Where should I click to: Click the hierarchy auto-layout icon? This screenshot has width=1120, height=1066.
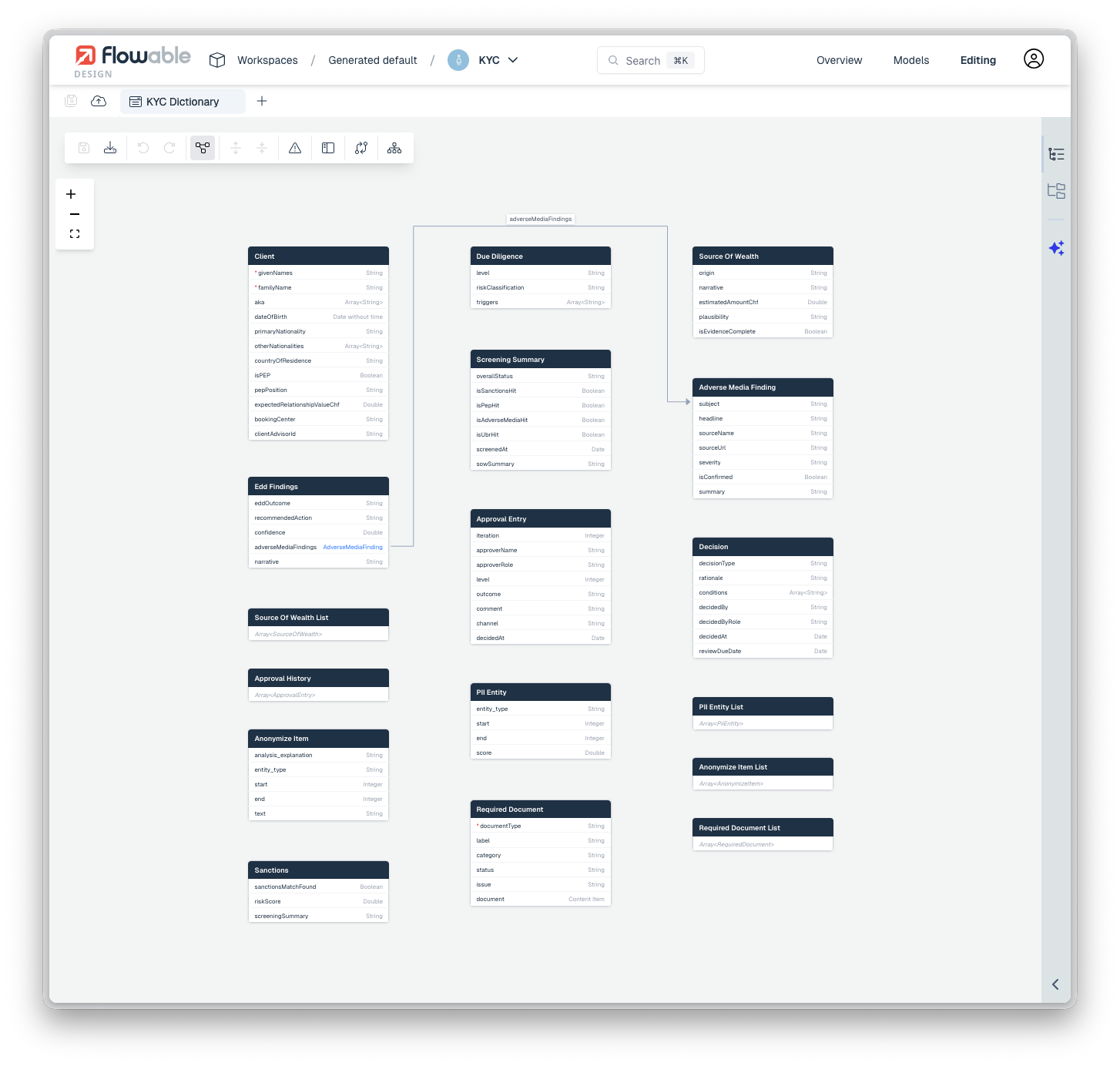point(394,148)
